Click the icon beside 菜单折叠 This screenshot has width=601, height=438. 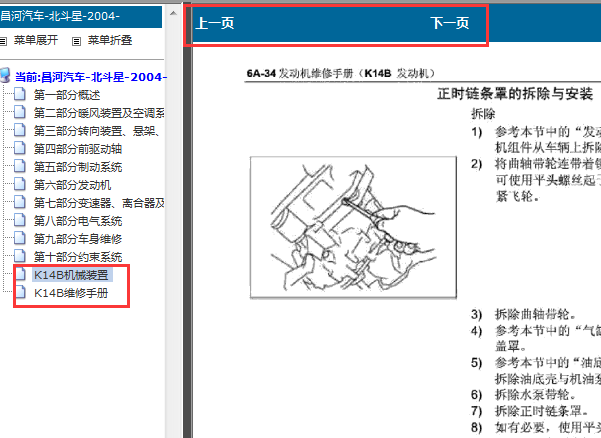(77, 41)
